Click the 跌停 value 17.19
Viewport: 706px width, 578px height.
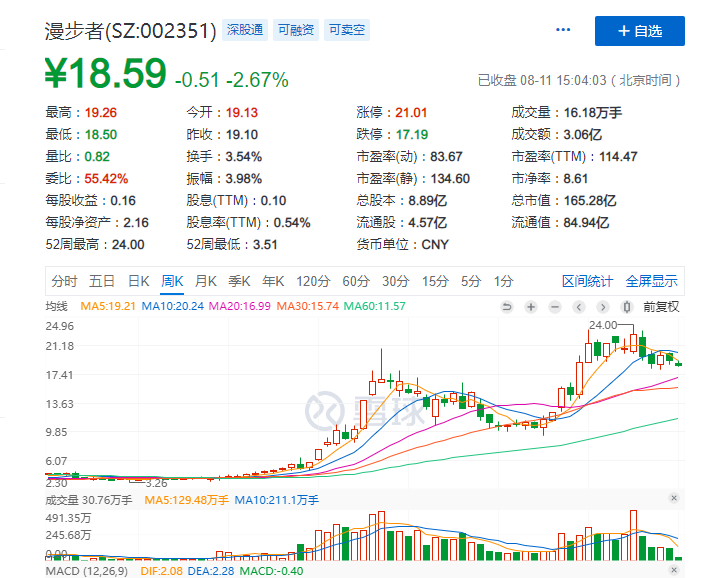click(412, 135)
